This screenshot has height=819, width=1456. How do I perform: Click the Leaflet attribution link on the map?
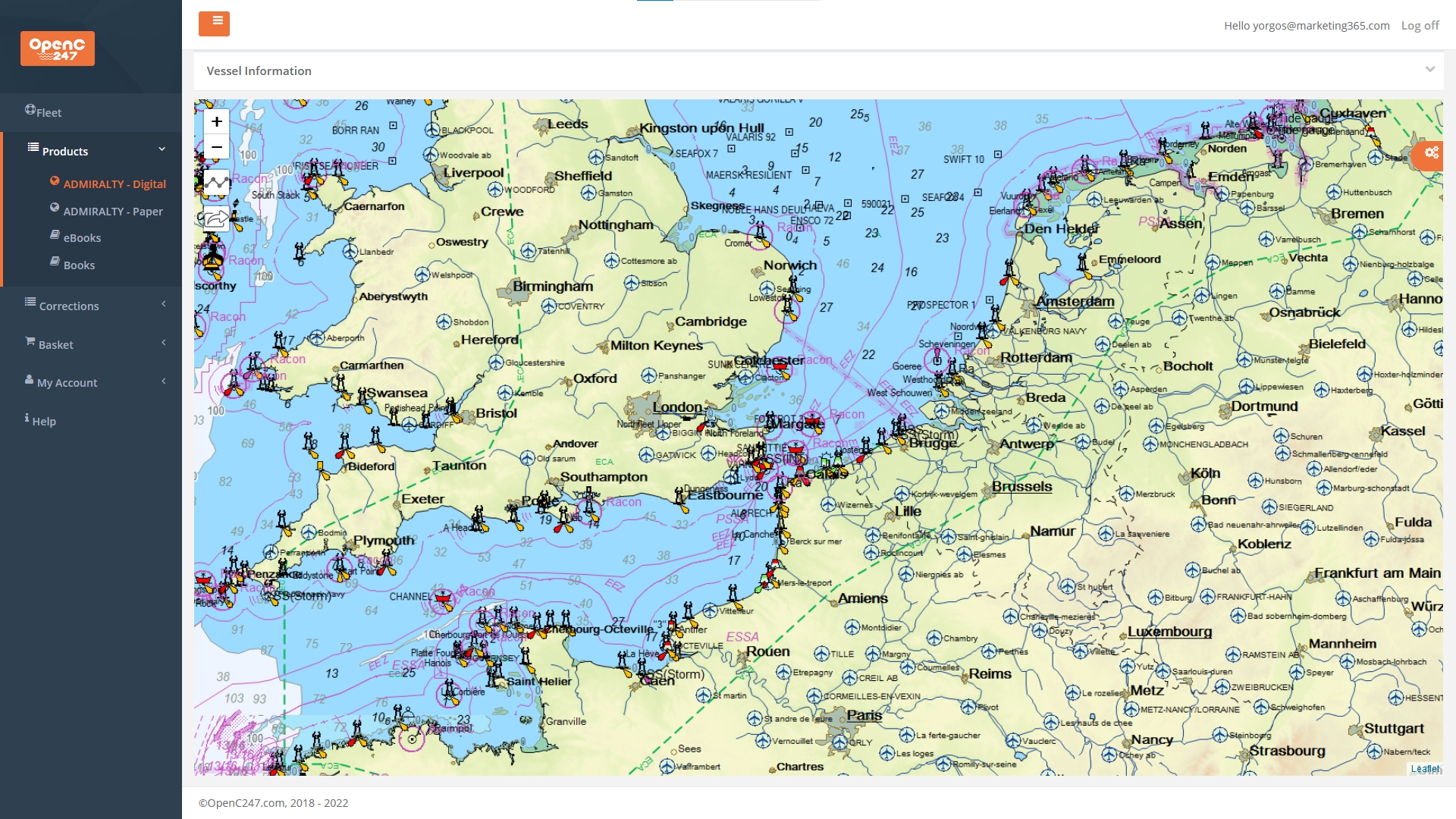point(1426,768)
